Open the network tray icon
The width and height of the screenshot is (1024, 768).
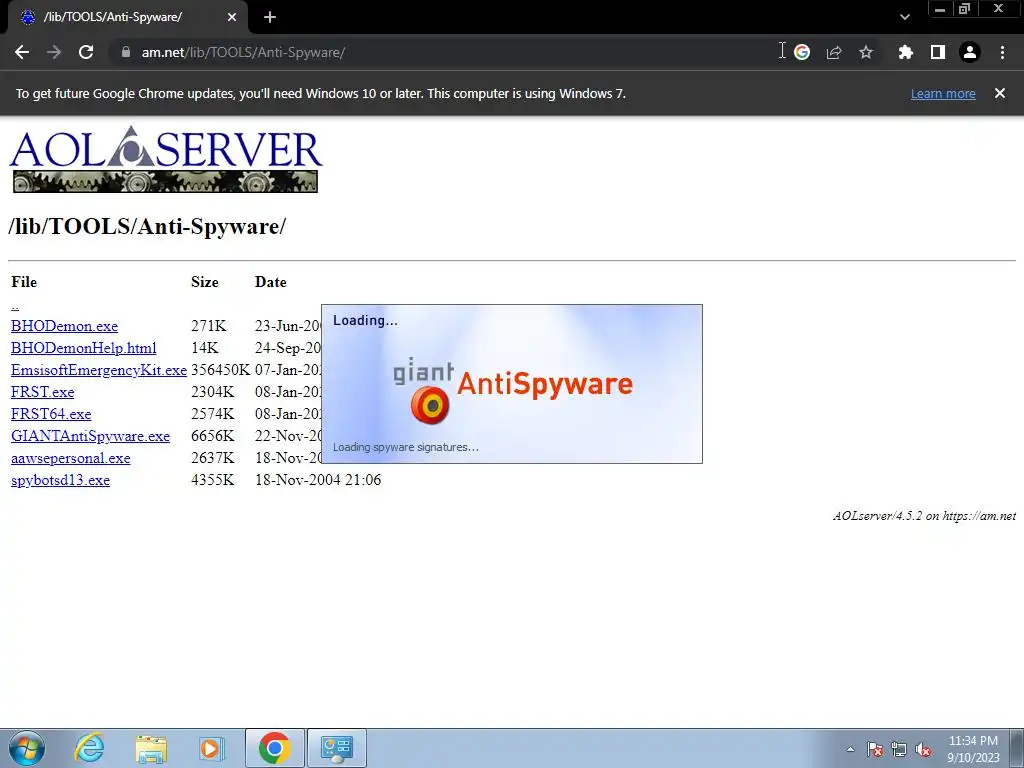[x=899, y=749]
